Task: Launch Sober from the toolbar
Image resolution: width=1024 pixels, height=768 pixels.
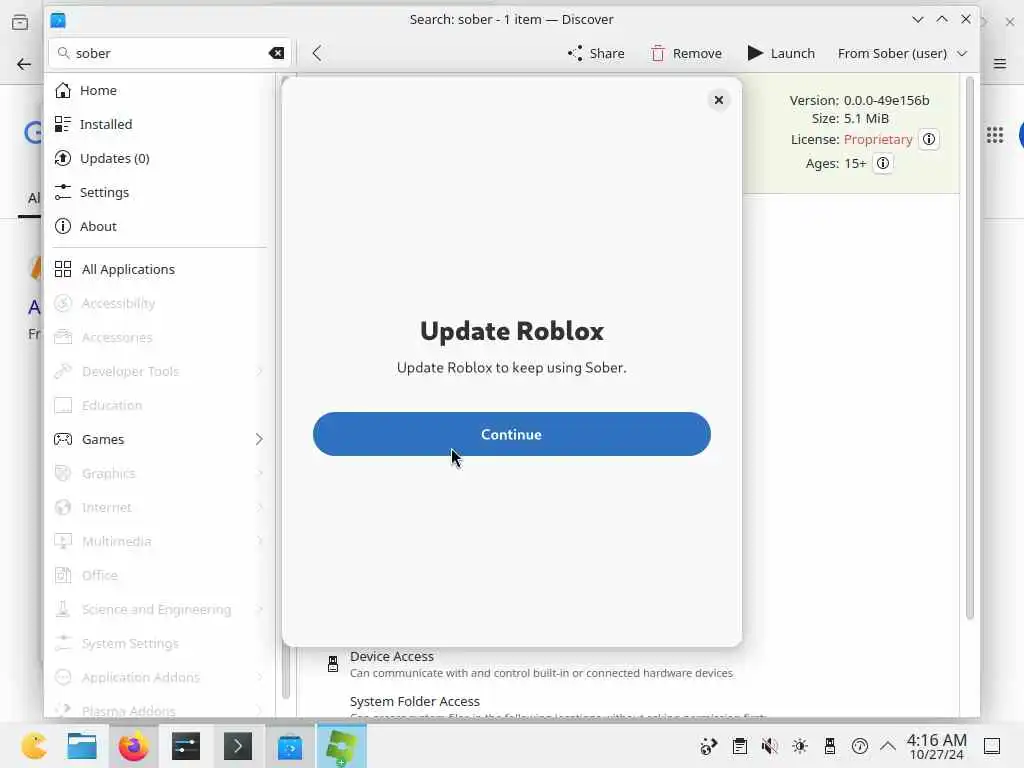Action: (781, 53)
